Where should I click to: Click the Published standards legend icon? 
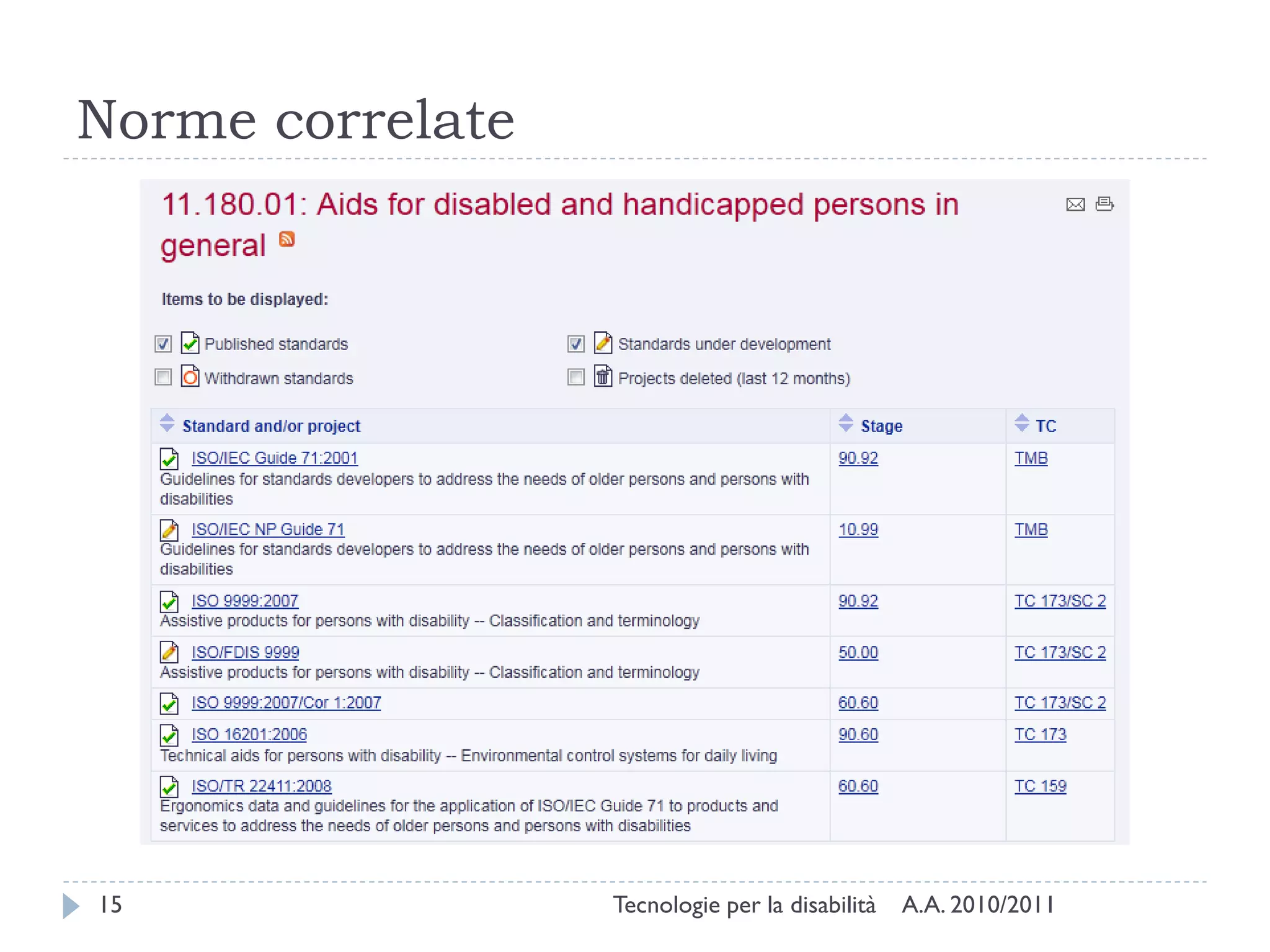[190, 343]
